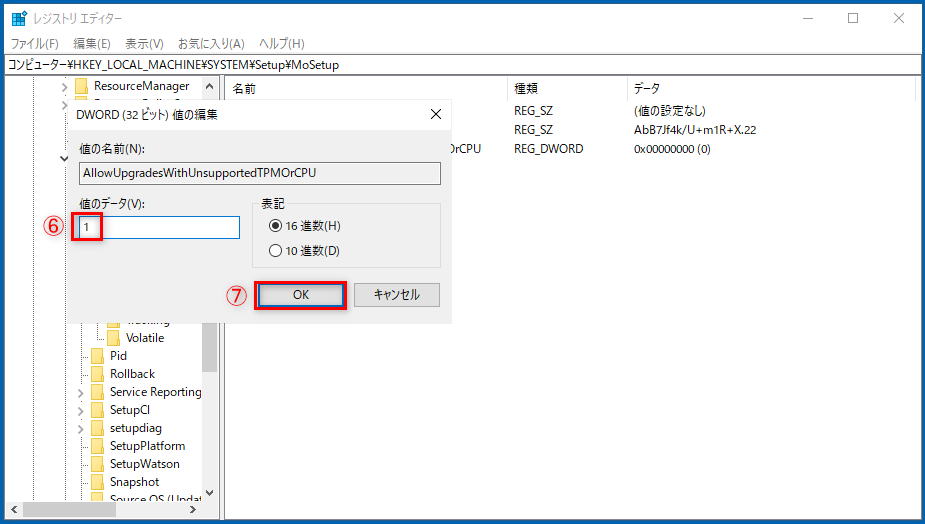The image size is (925, 524).
Task: Select Rollback tree item
Action: coord(132,374)
